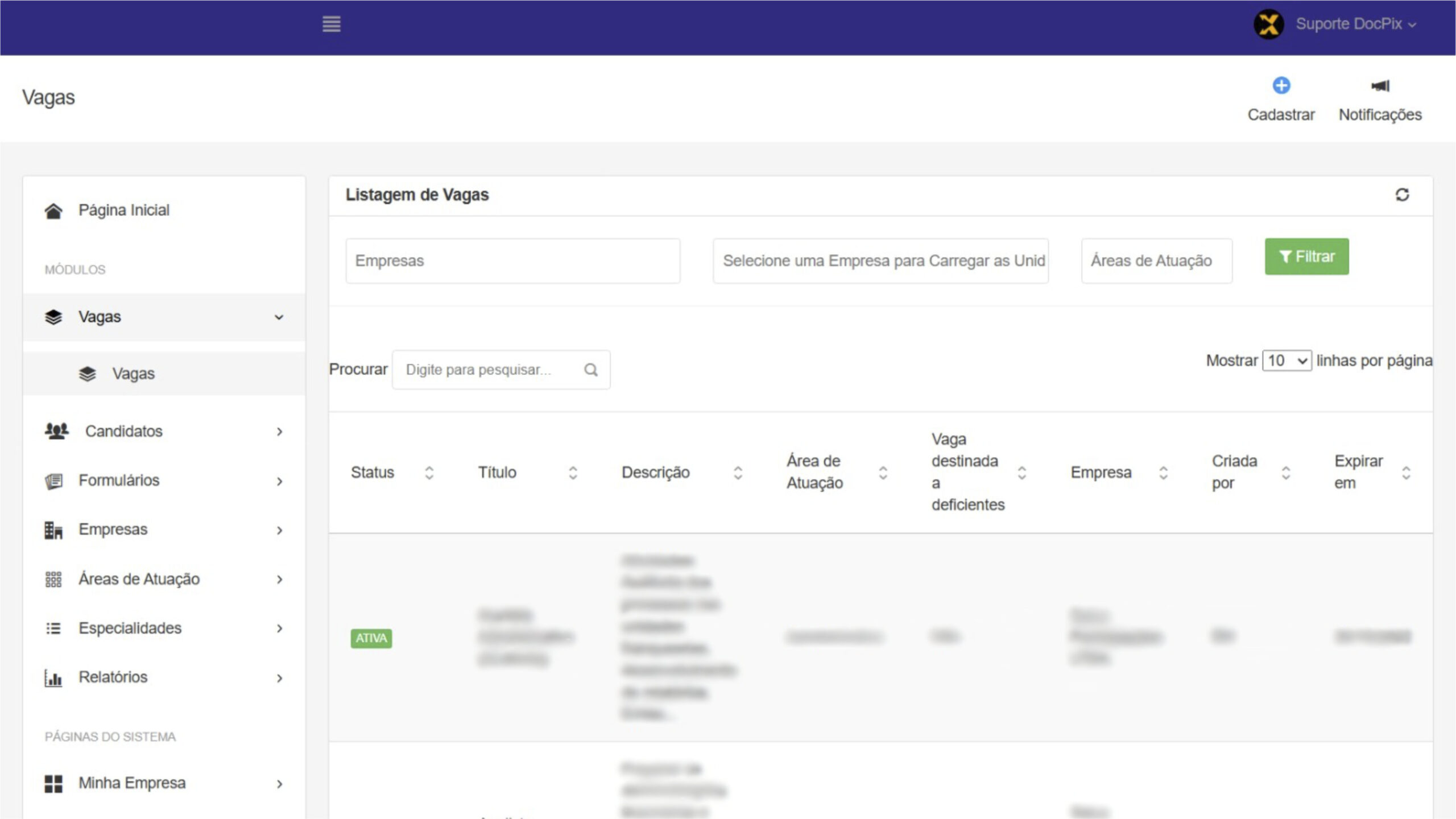The height and width of the screenshot is (819, 1456).
Task: Click the search magnifier icon
Action: (x=591, y=370)
